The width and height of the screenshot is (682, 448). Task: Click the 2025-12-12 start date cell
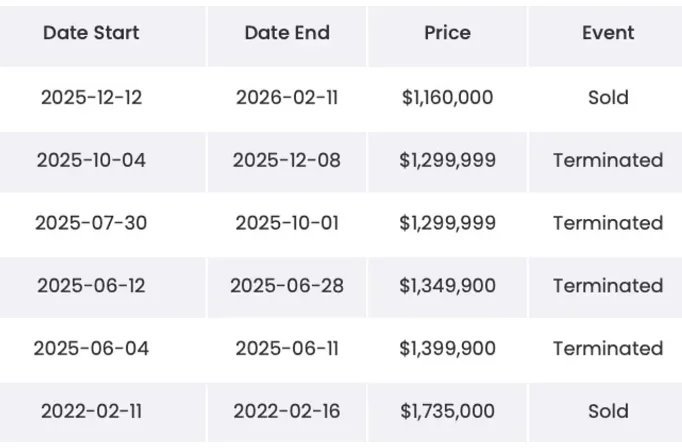point(91,98)
